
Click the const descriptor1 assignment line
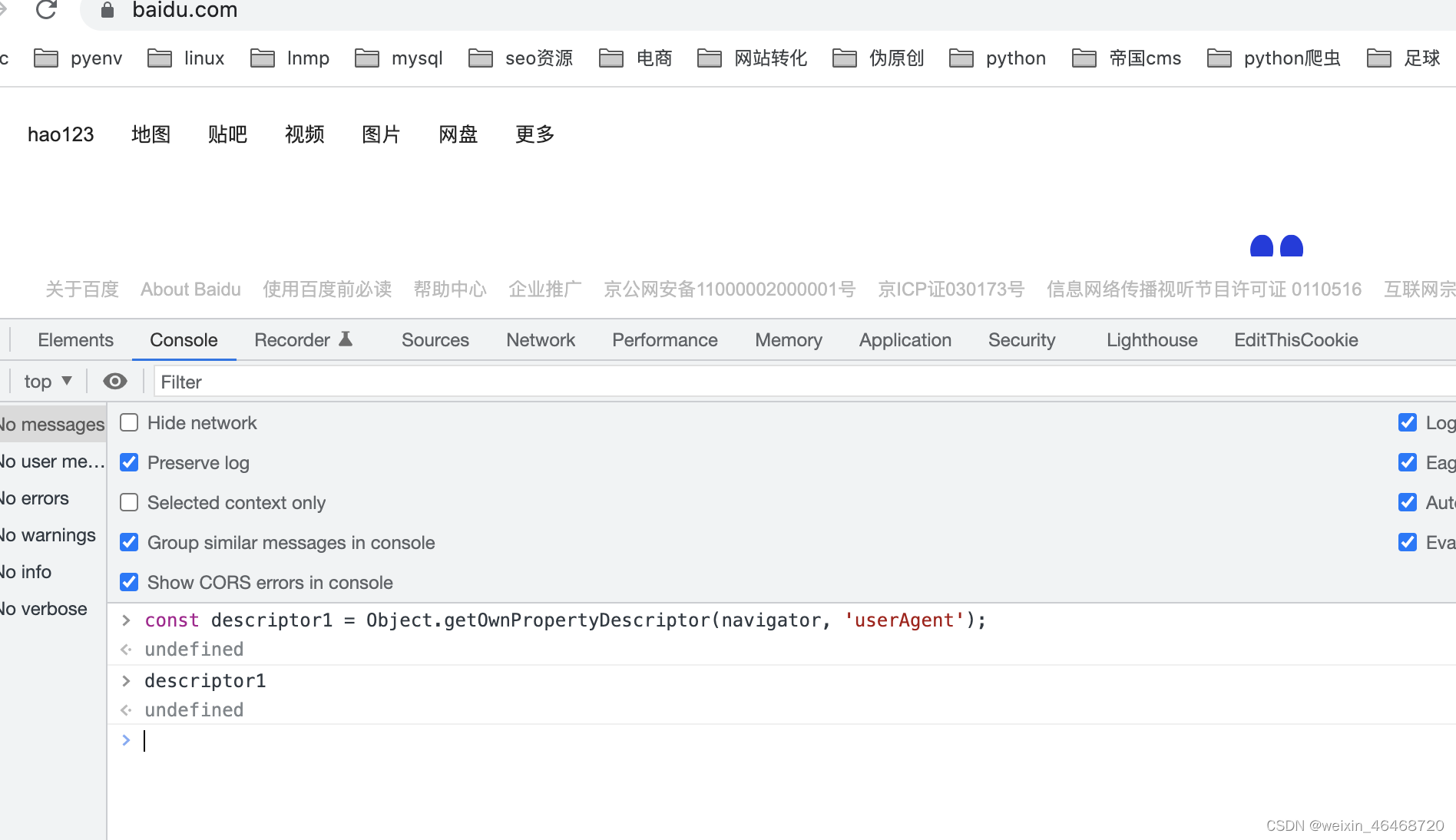[x=565, y=620]
